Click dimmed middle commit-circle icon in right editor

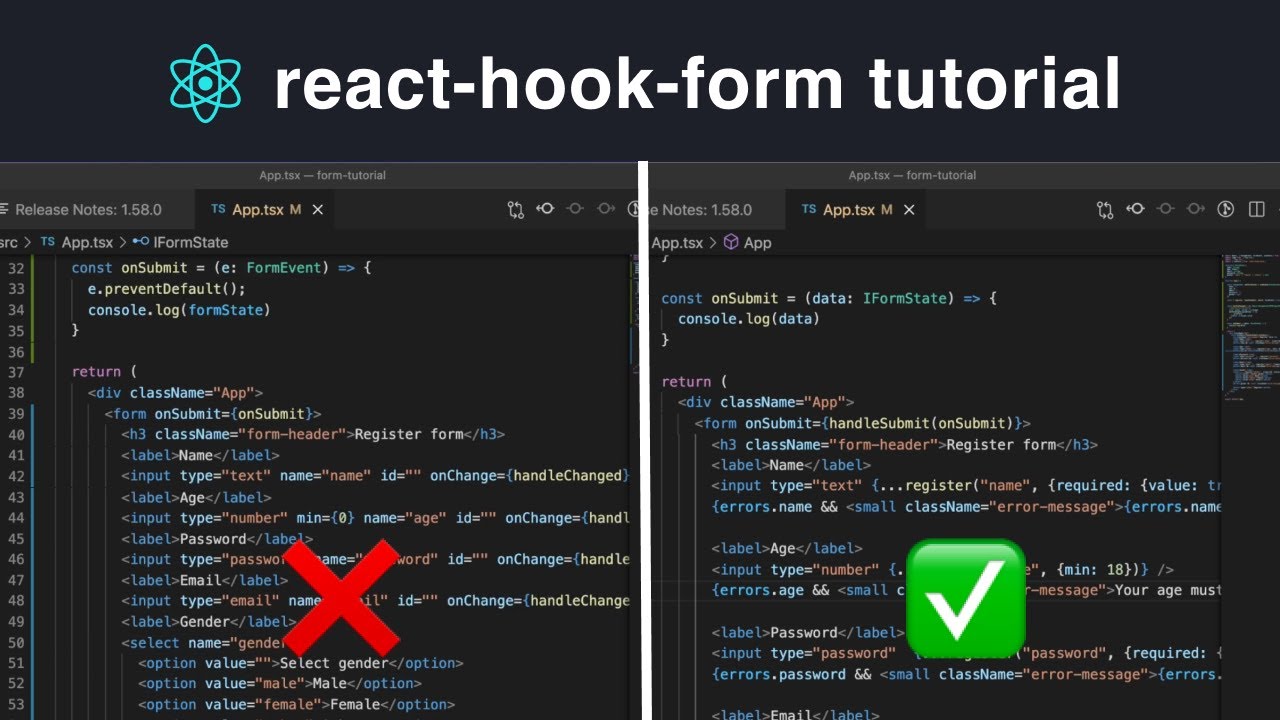pos(1165,209)
